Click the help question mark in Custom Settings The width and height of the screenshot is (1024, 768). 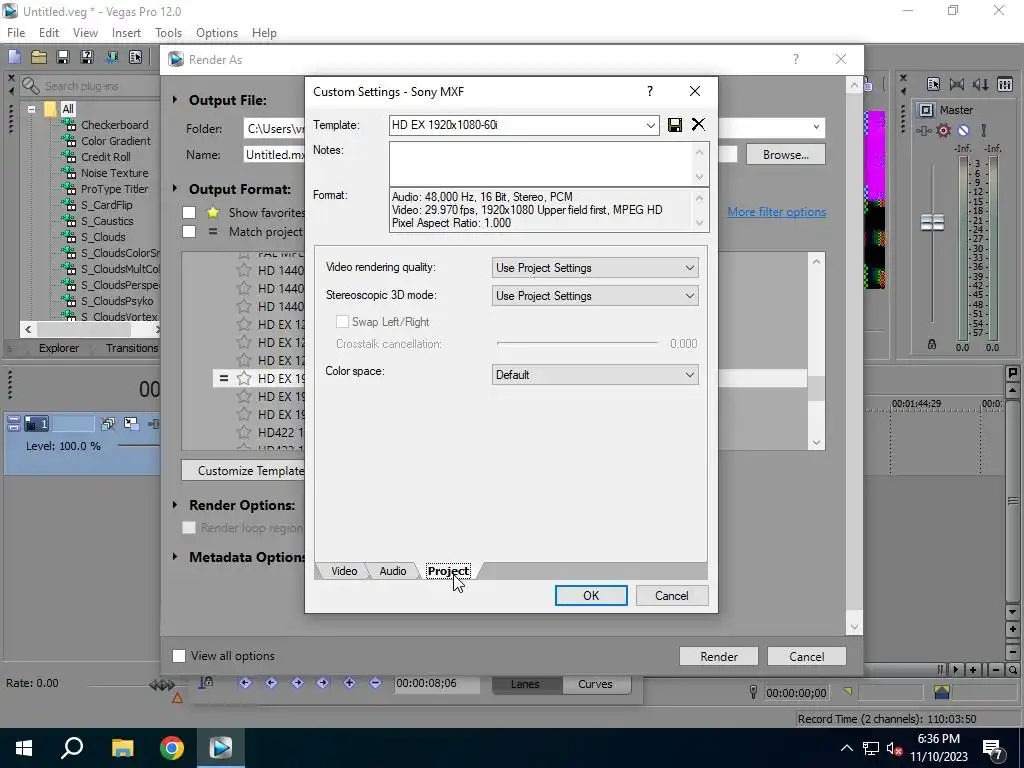point(649,91)
